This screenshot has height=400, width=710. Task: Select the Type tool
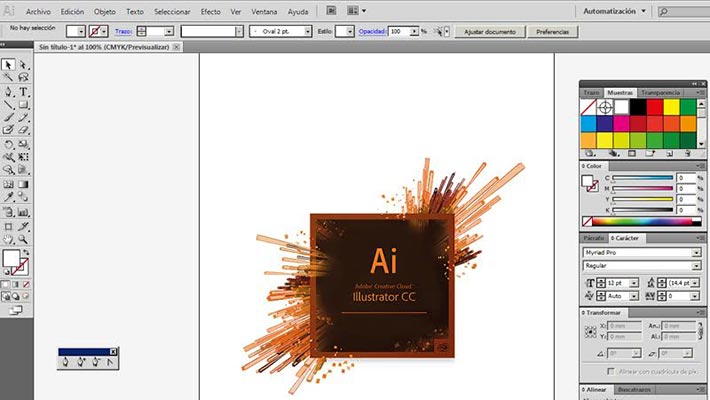(23, 92)
